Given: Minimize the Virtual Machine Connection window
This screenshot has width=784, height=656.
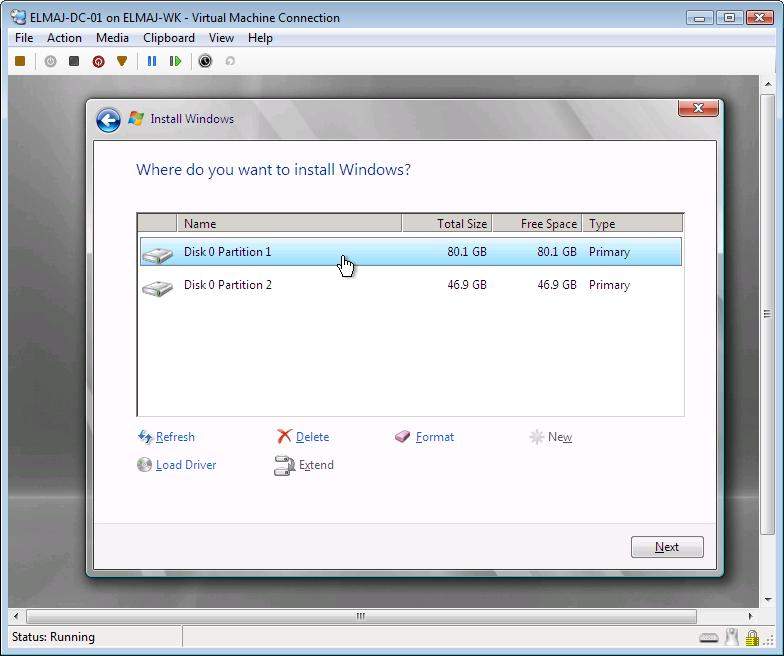Looking at the screenshot, I should coord(700,18).
